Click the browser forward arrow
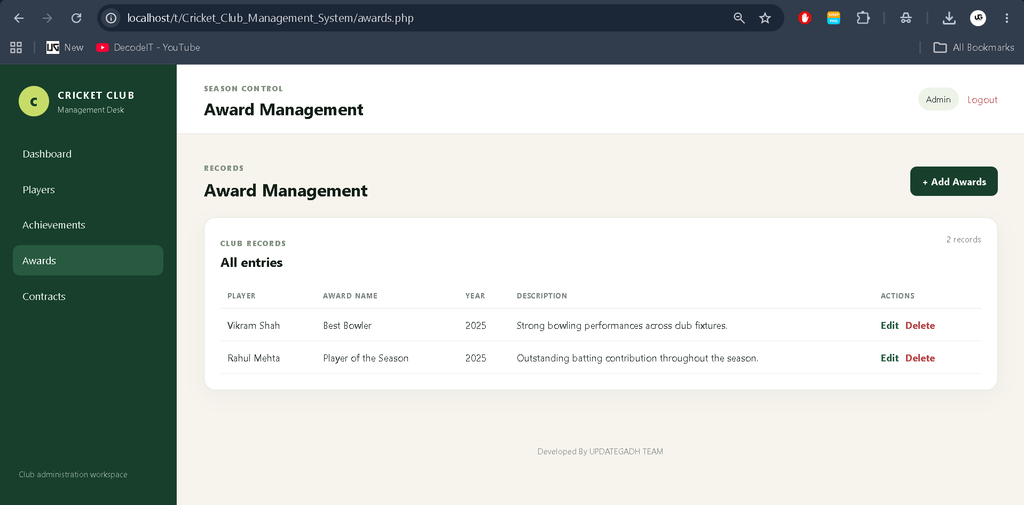This screenshot has width=1024, height=505. pos(47,18)
